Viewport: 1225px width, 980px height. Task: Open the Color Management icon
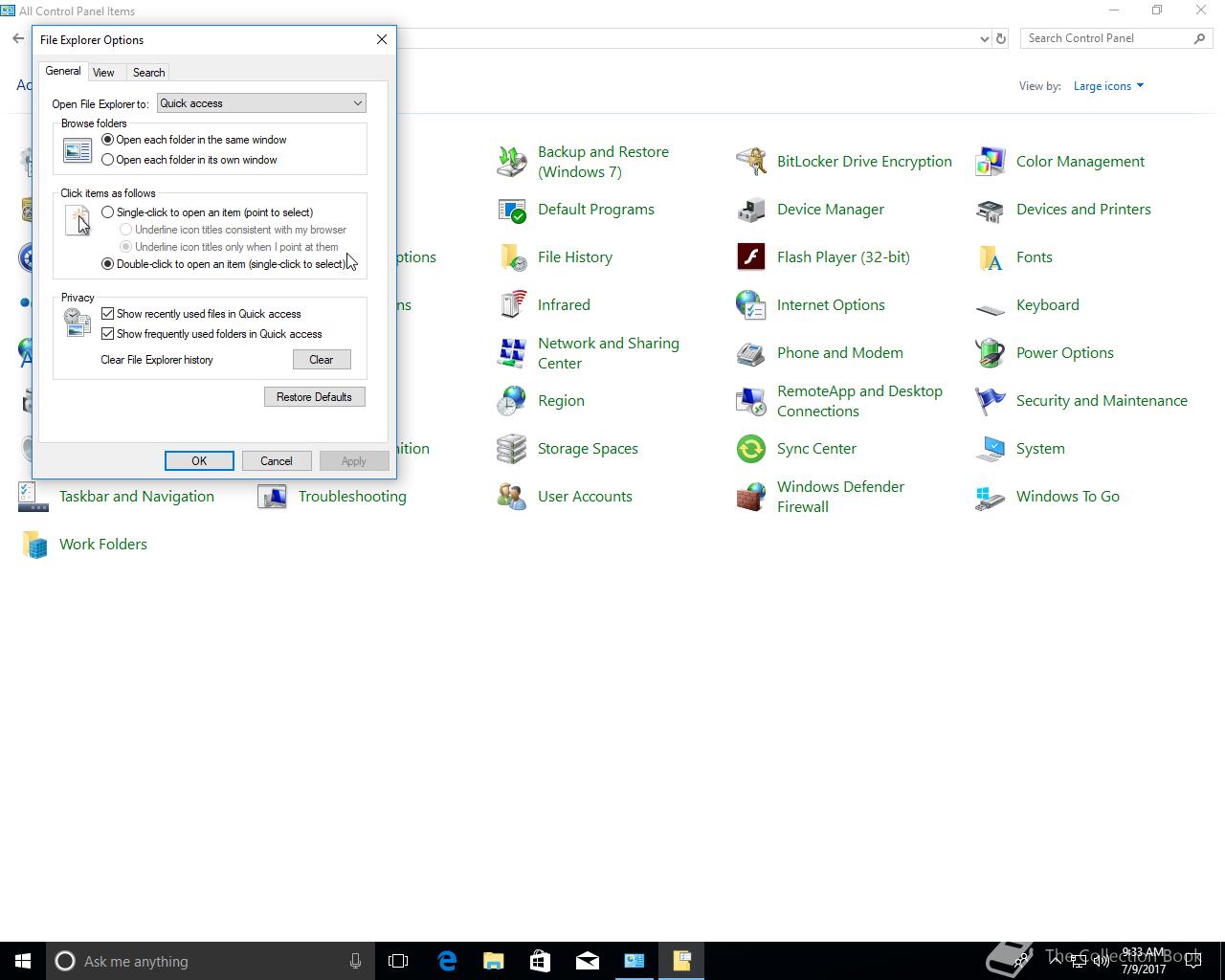point(991,162)
